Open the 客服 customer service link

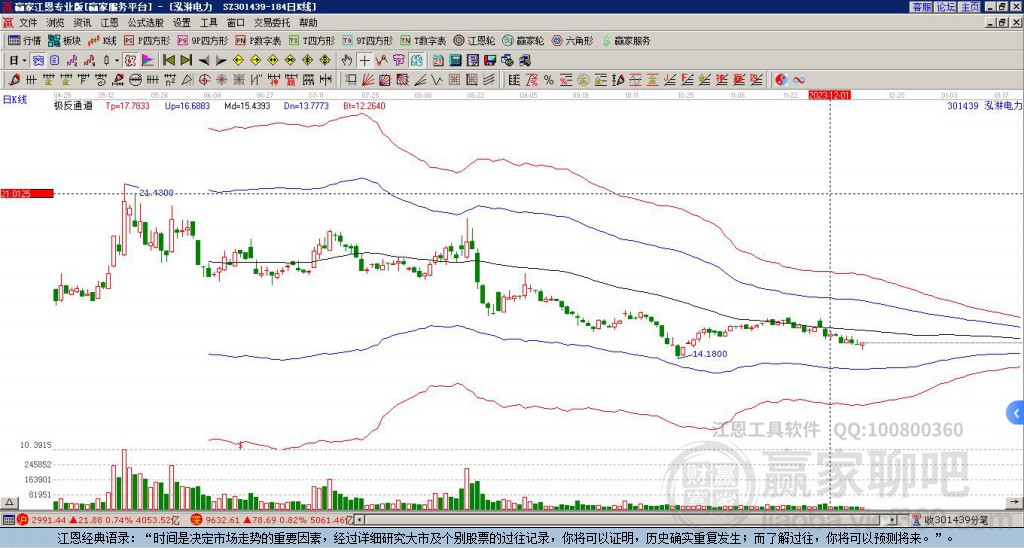[921, 7]
